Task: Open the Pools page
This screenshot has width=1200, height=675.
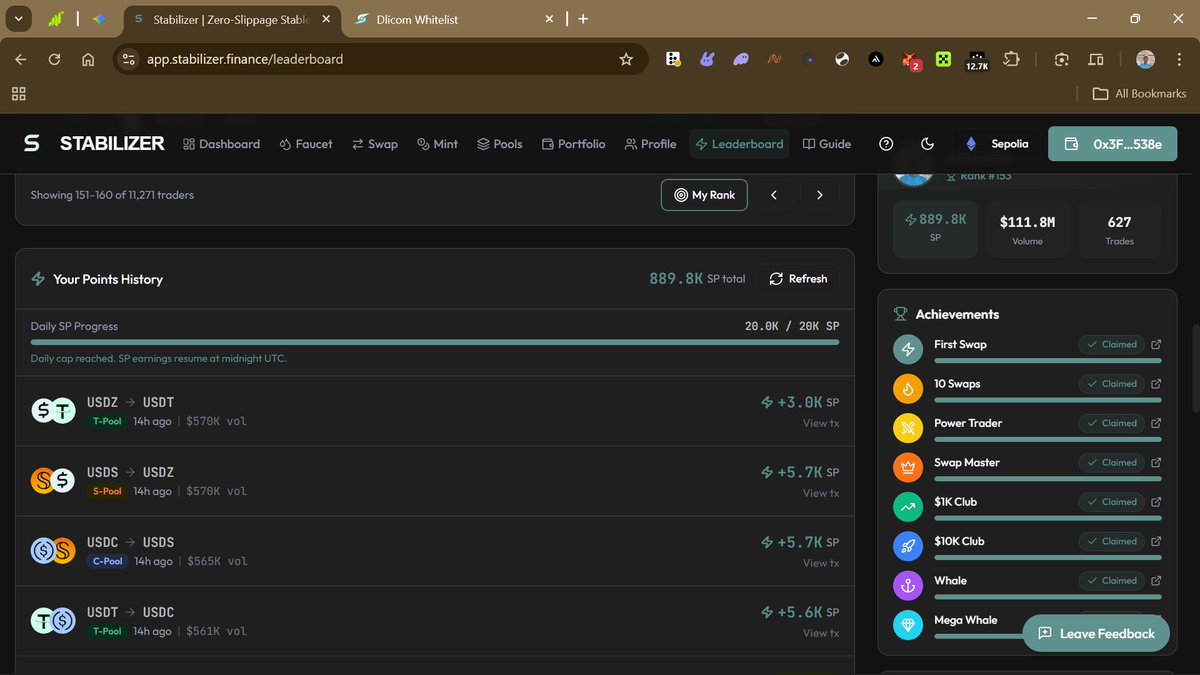Action: tap(500, 144)
